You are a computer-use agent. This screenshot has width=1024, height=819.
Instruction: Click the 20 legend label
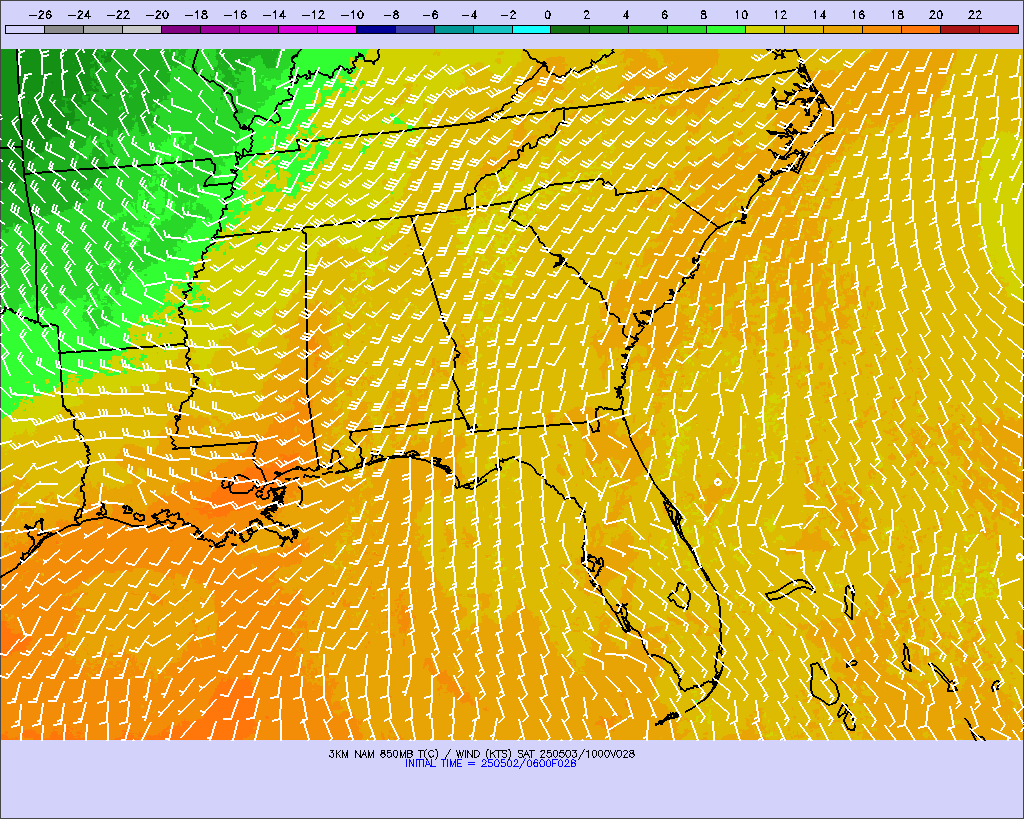[x=936, y=15]
